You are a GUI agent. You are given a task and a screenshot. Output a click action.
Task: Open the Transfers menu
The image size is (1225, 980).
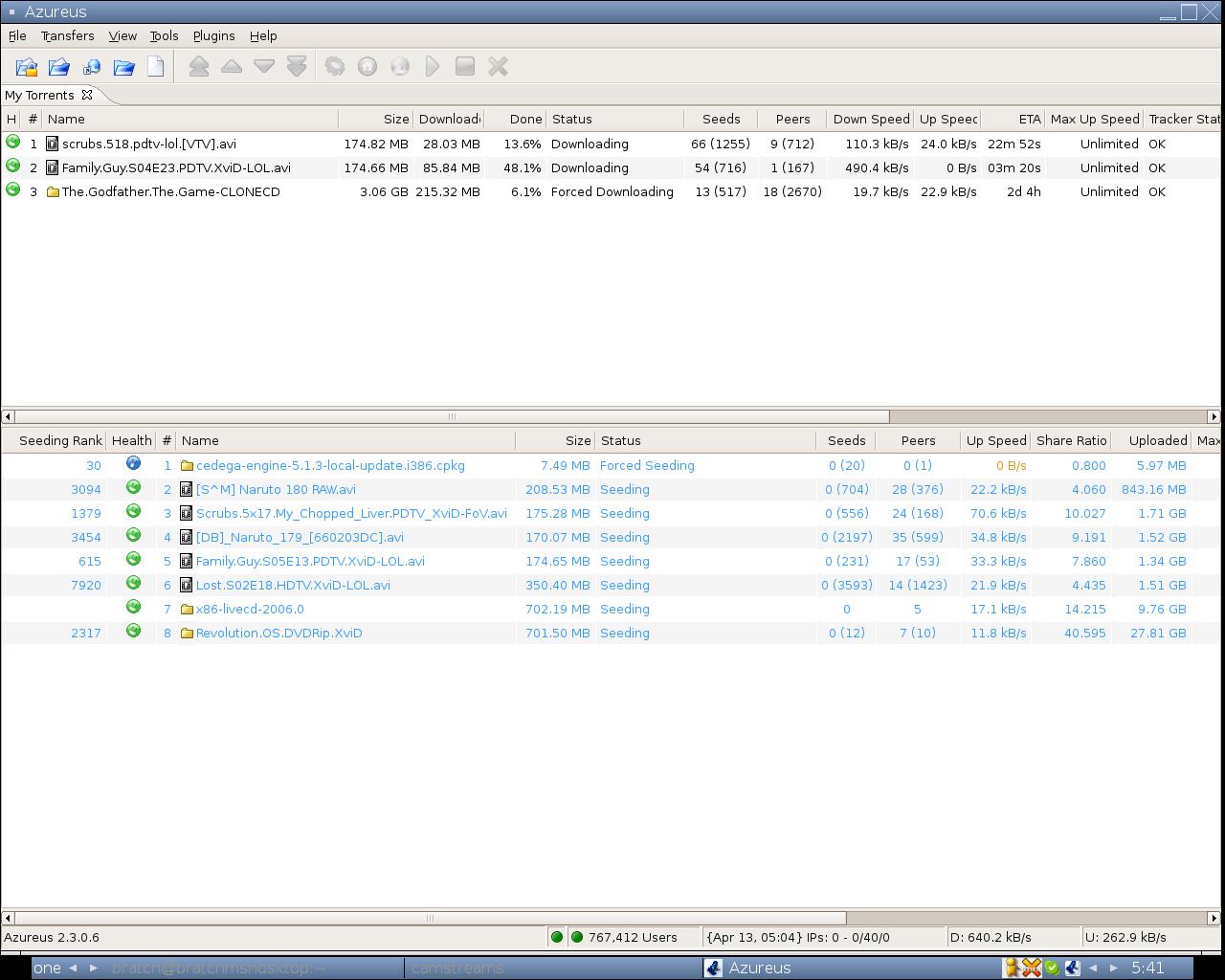click(67, 35)
